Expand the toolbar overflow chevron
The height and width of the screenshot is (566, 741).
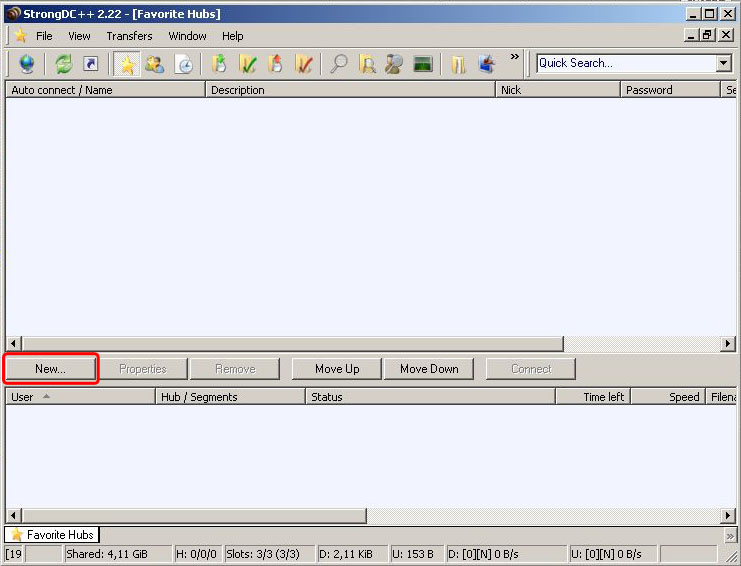pos(515,57)
